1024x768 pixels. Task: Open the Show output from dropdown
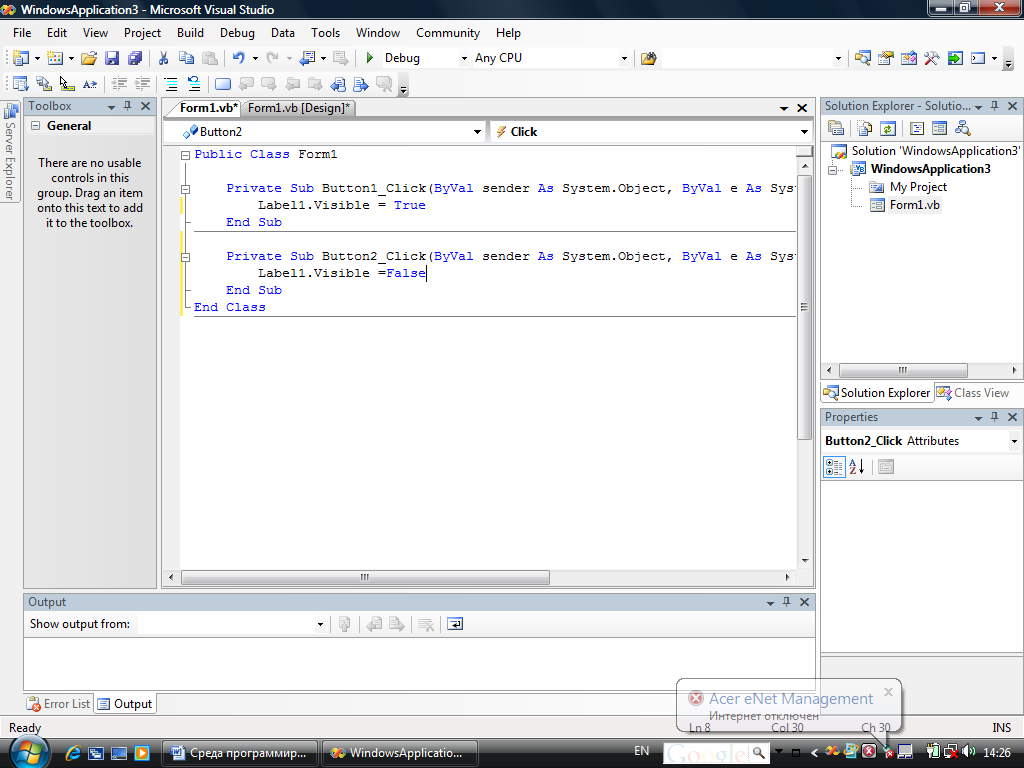[x=320, y=624]
